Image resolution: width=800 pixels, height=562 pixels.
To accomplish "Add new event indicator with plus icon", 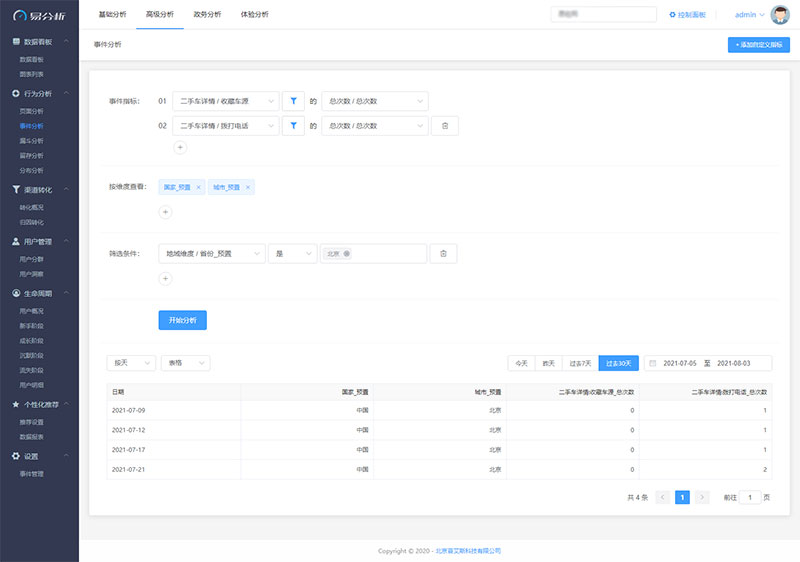I will pos(180,148).
